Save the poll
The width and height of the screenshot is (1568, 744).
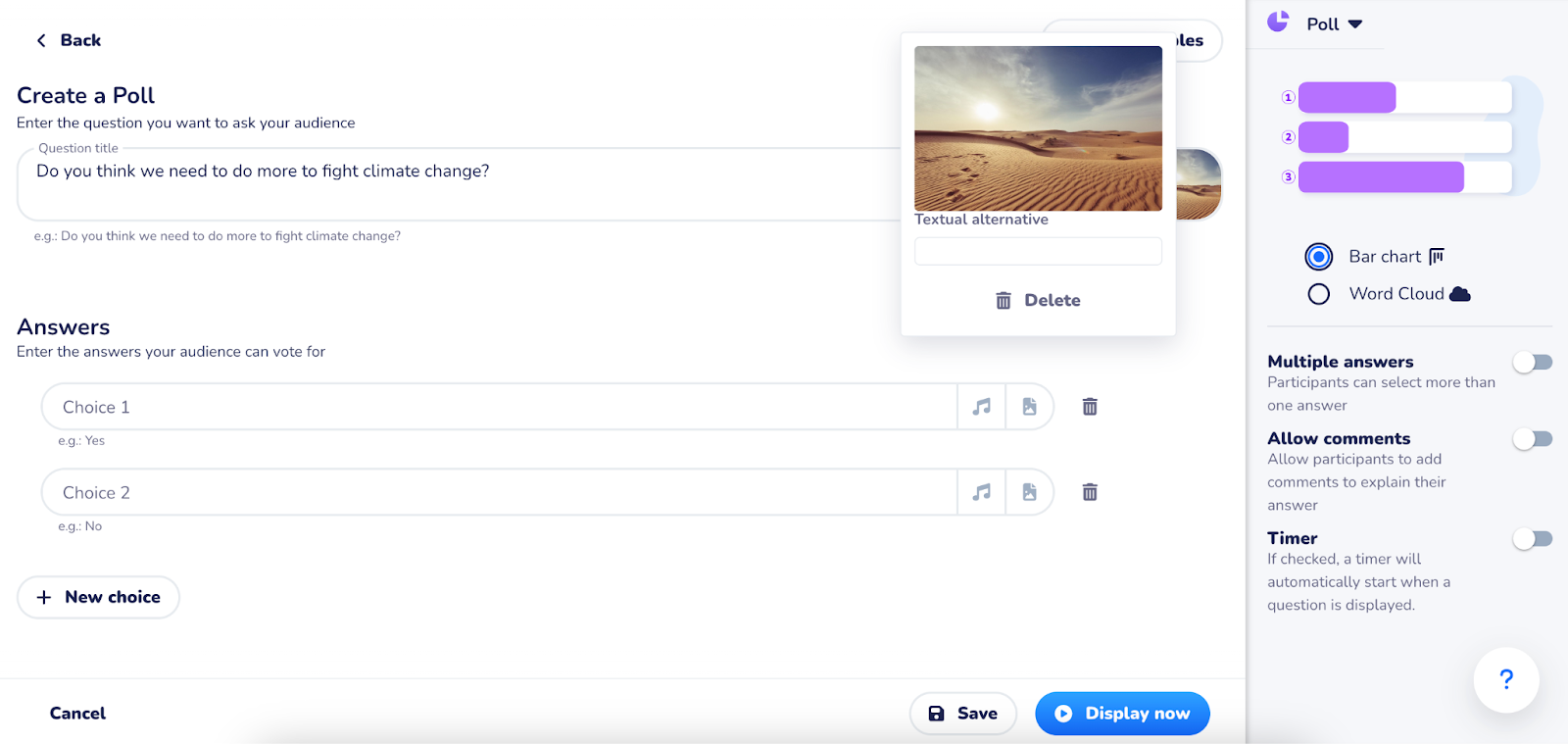pyautogui.click(x=962, y=714)
